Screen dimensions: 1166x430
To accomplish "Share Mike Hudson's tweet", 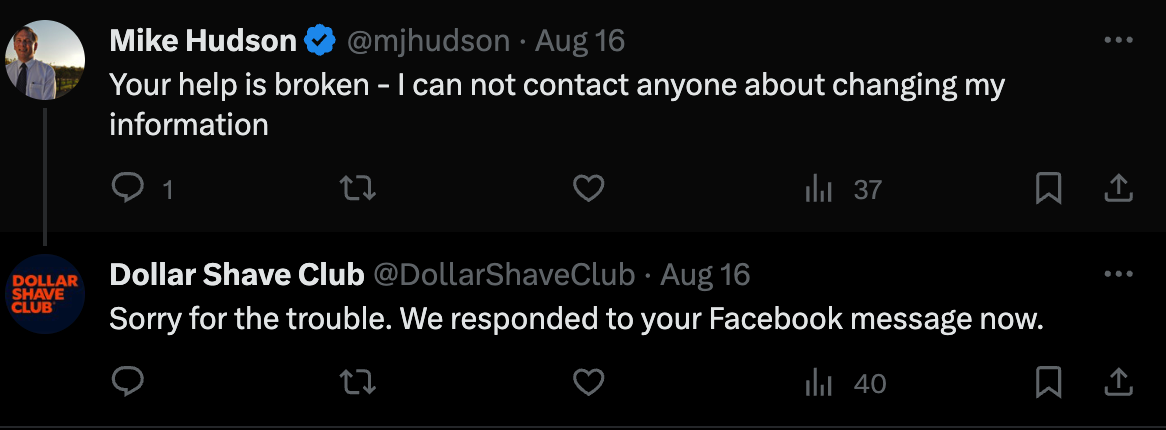I will point(1117,188).
